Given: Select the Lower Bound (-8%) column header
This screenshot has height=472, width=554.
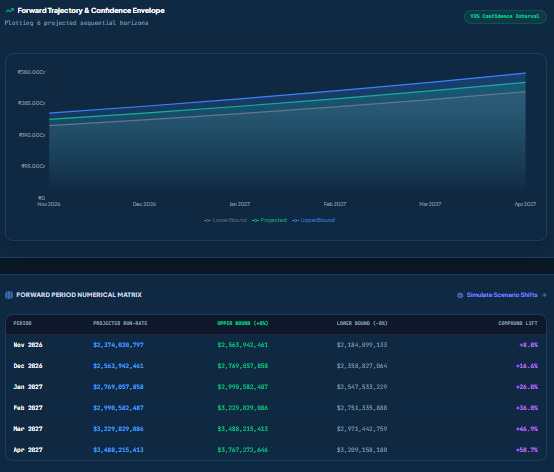Looking at the screenshot, I should click(x=362, y=323).
